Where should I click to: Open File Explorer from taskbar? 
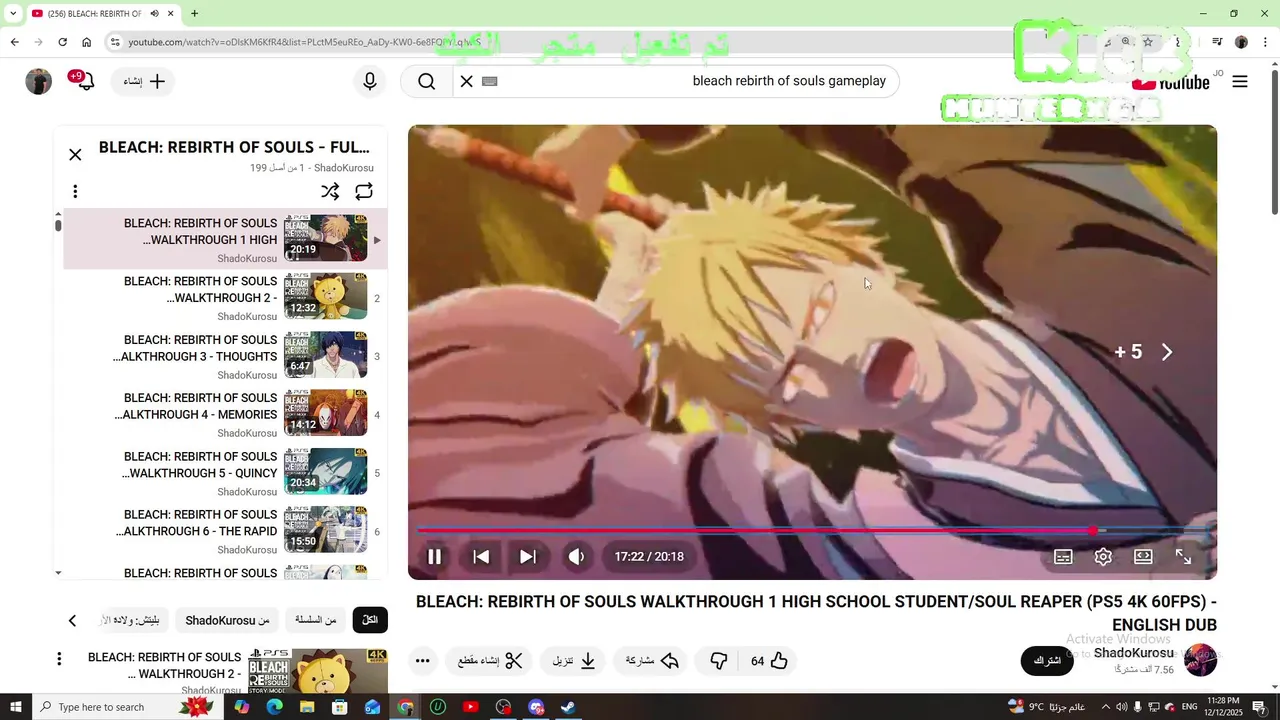307,707
